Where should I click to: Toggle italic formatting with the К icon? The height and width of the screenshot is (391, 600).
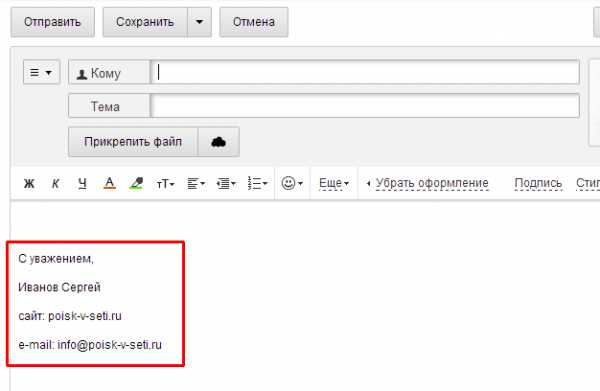[x=55, y=184]
